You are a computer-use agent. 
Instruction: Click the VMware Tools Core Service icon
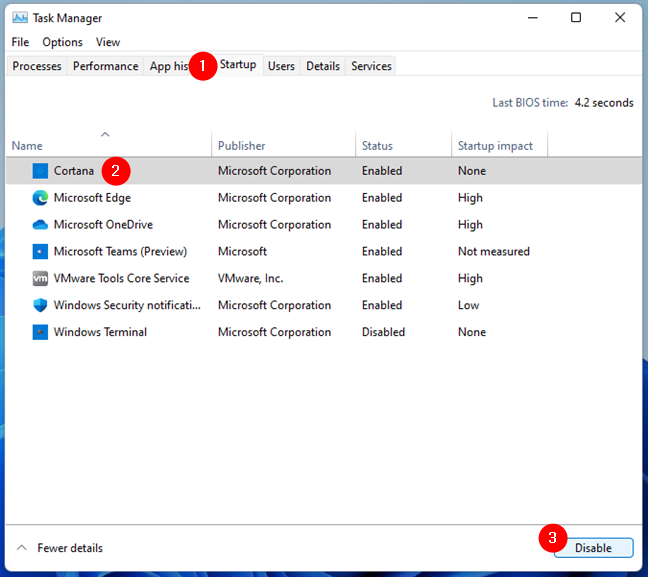click(x=40, y=278)
